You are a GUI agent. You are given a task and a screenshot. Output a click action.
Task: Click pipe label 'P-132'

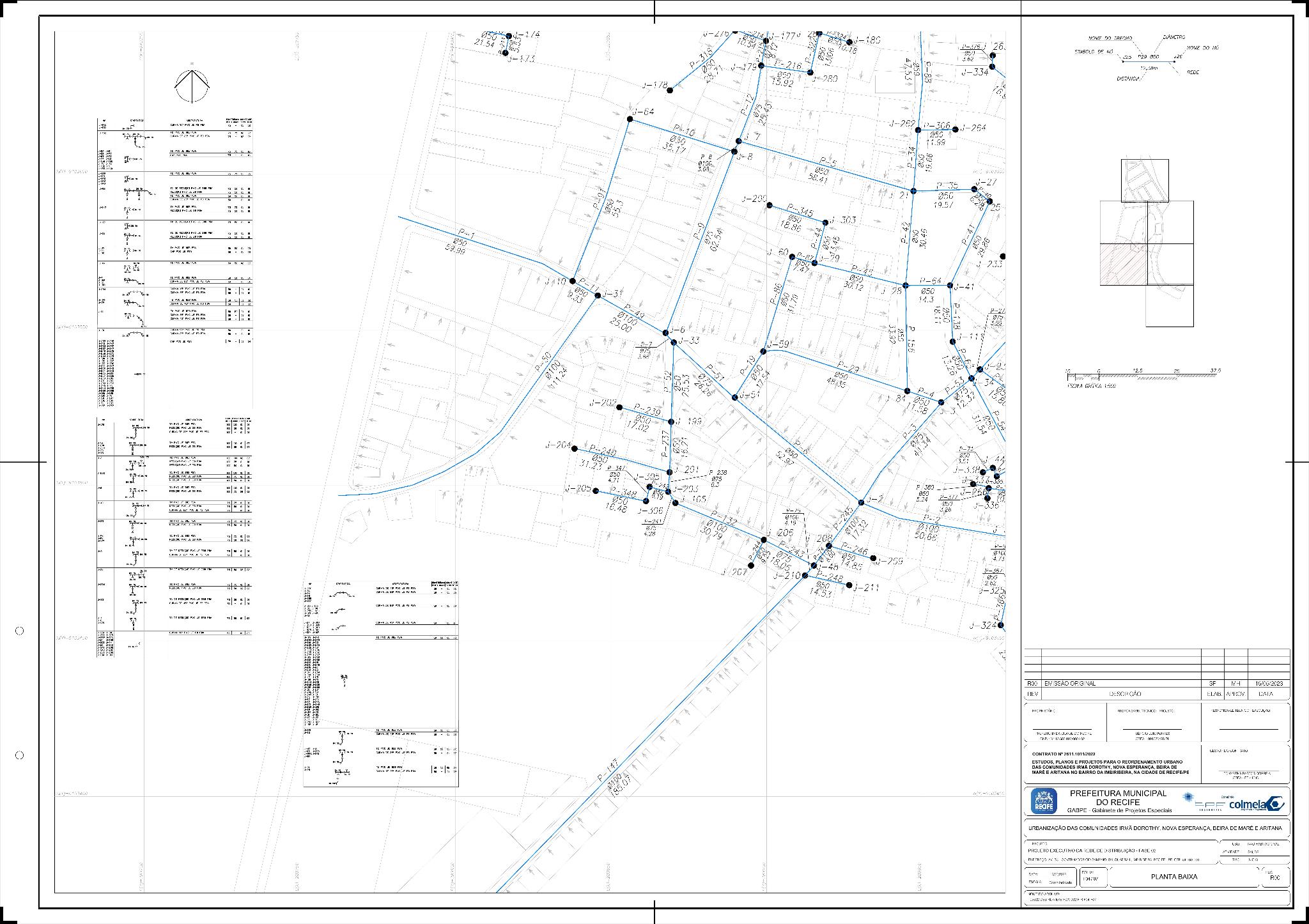tap(722, 518)
